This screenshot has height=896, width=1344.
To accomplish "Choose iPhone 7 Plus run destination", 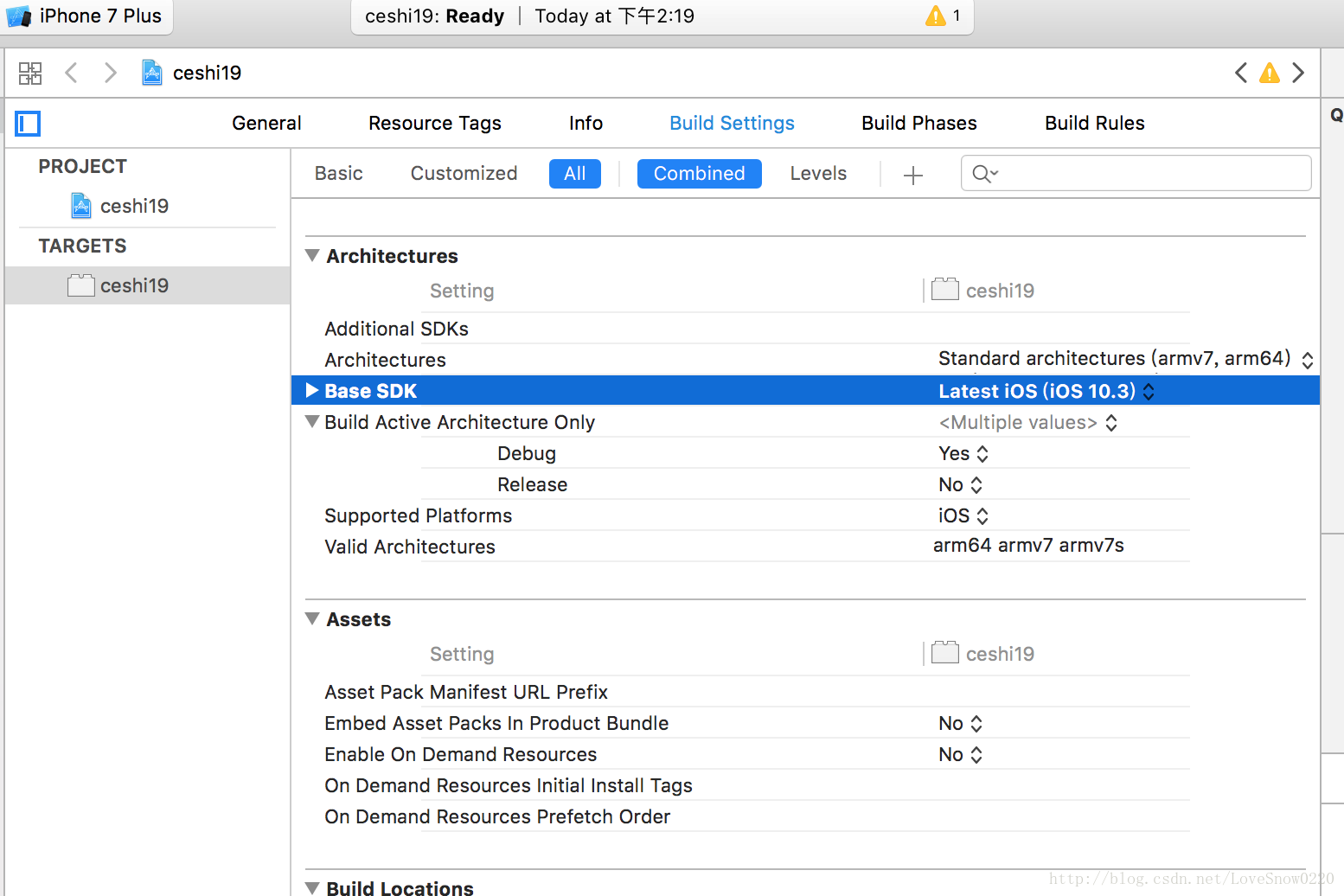I will pos(100,16).
